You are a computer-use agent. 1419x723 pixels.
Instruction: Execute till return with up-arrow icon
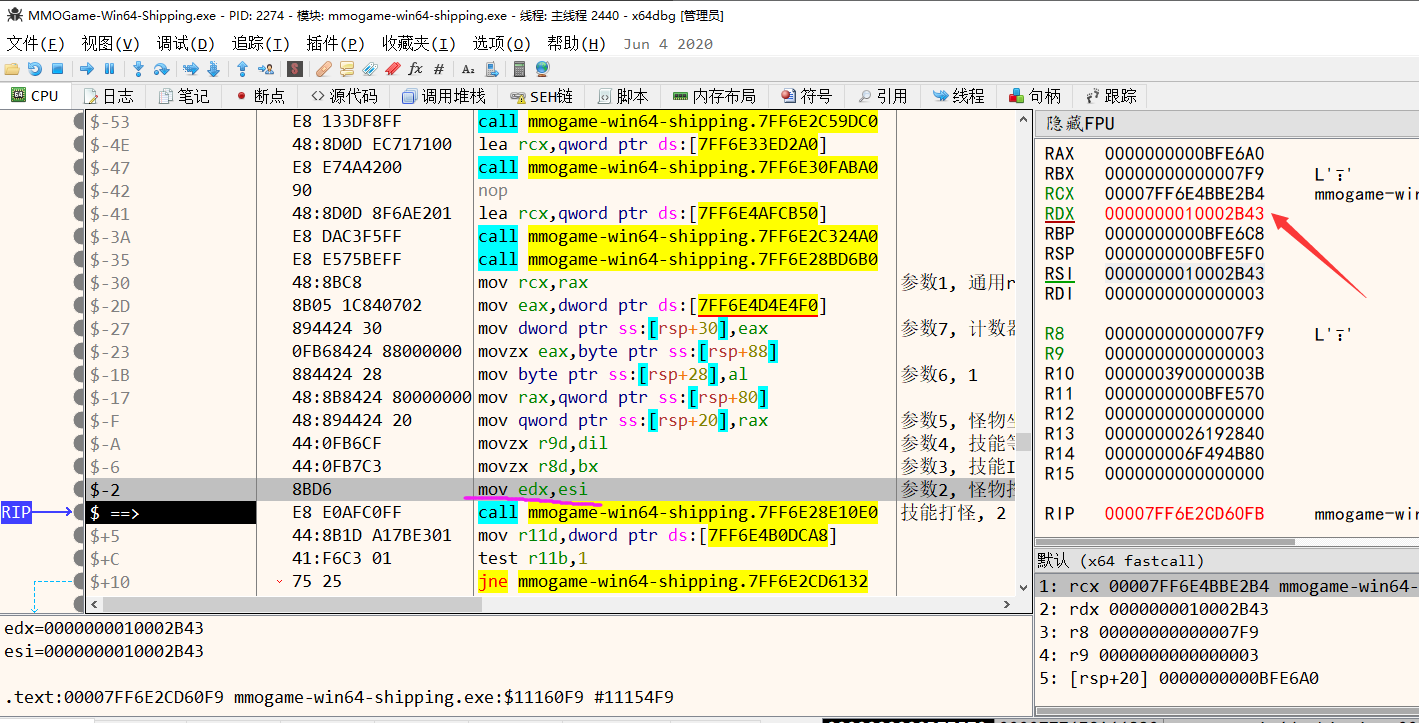[242, 69]
